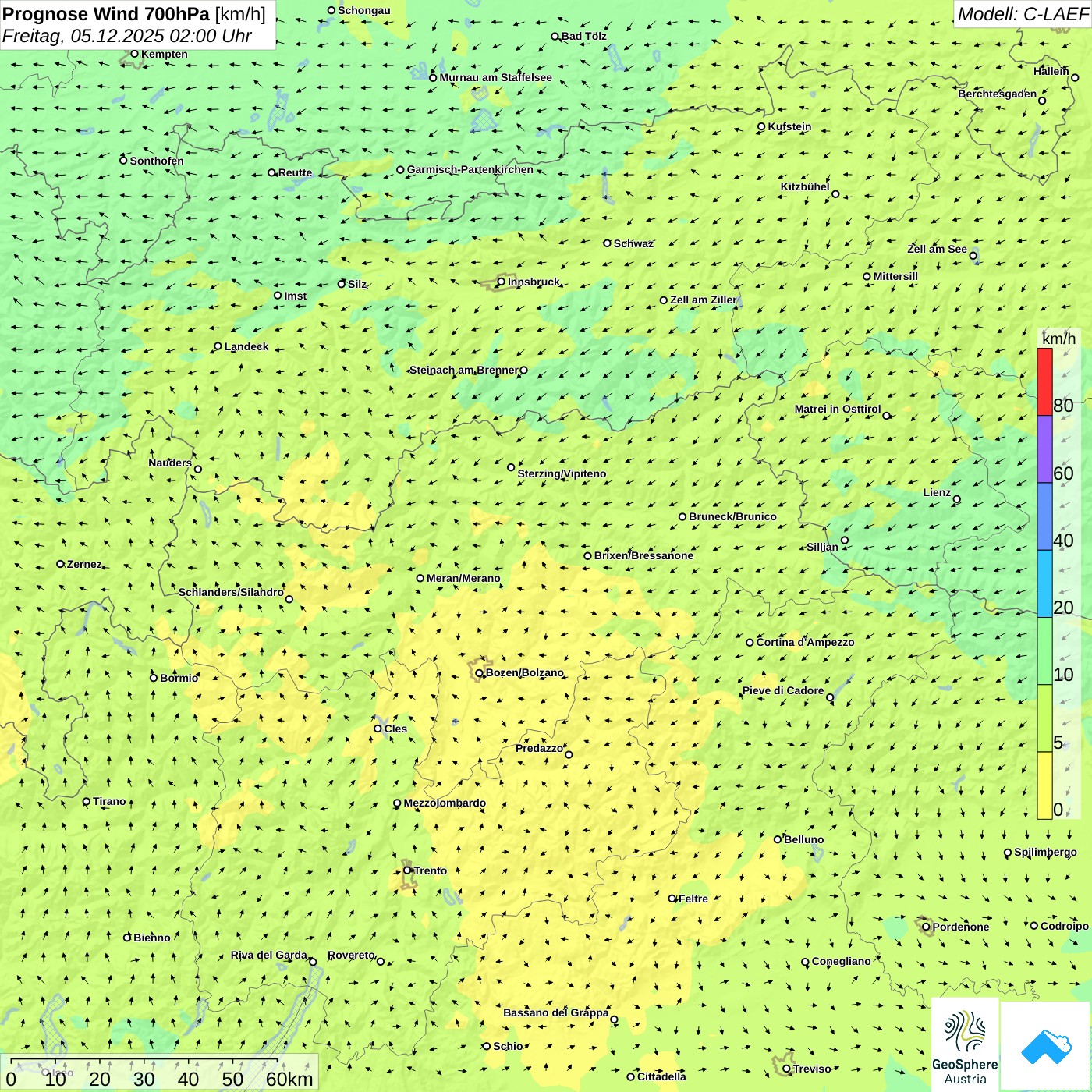This screenshot has height=1092, width=1092.
Task: Click the Garmisch-Partenkirchen label
Action: coord(470,169)
